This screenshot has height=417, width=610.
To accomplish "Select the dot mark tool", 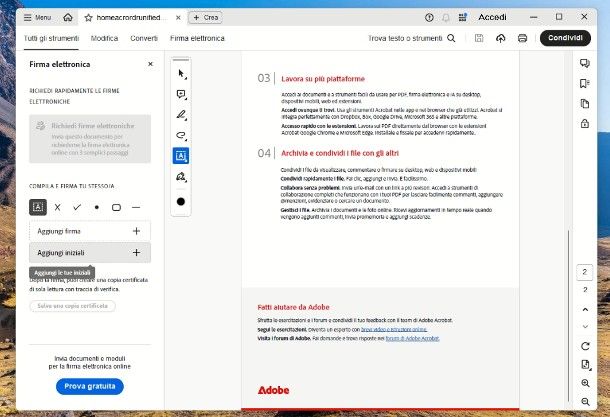I will [x=96, y=207].
